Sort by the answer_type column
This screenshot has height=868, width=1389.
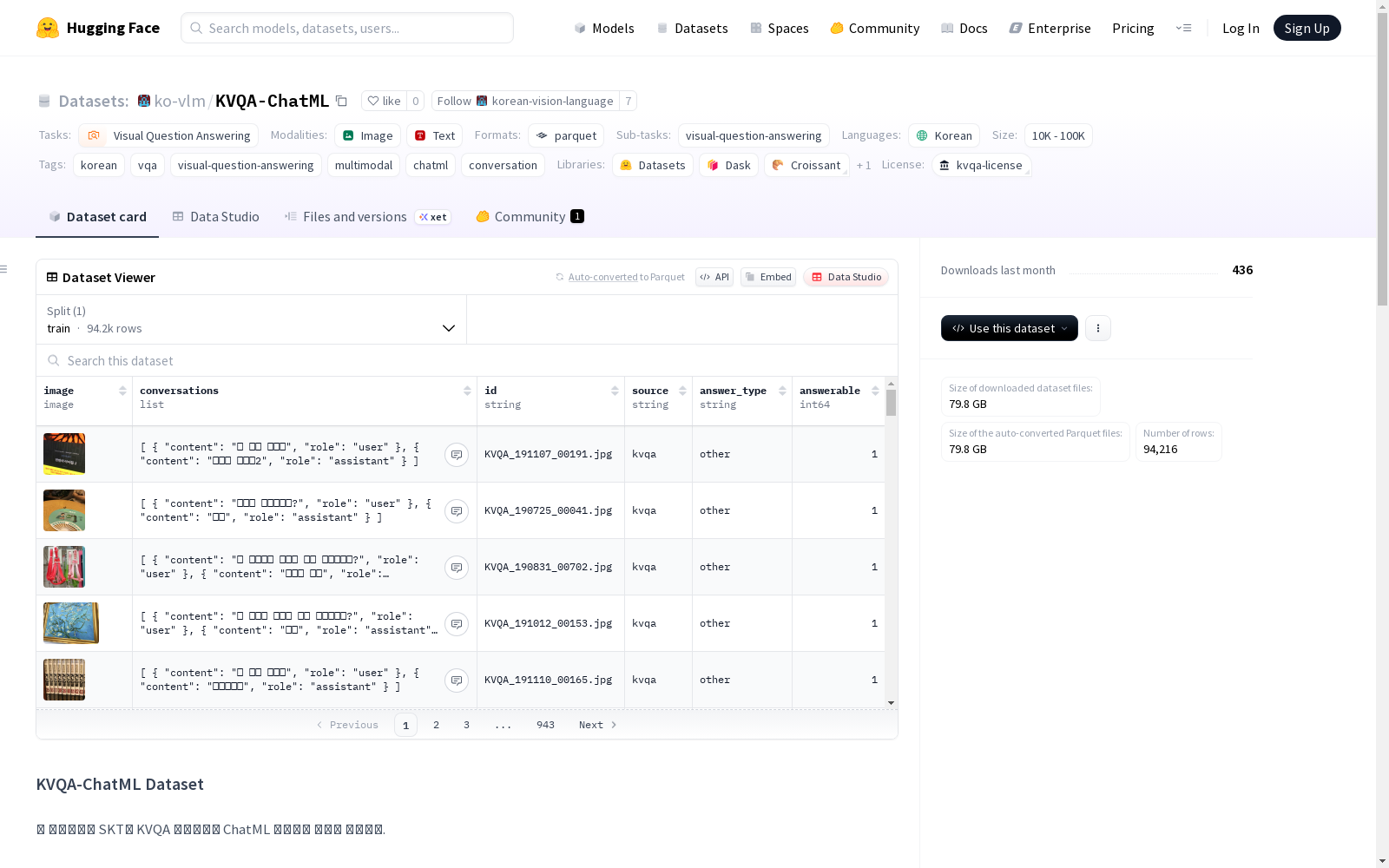click(x=782, y=391)
